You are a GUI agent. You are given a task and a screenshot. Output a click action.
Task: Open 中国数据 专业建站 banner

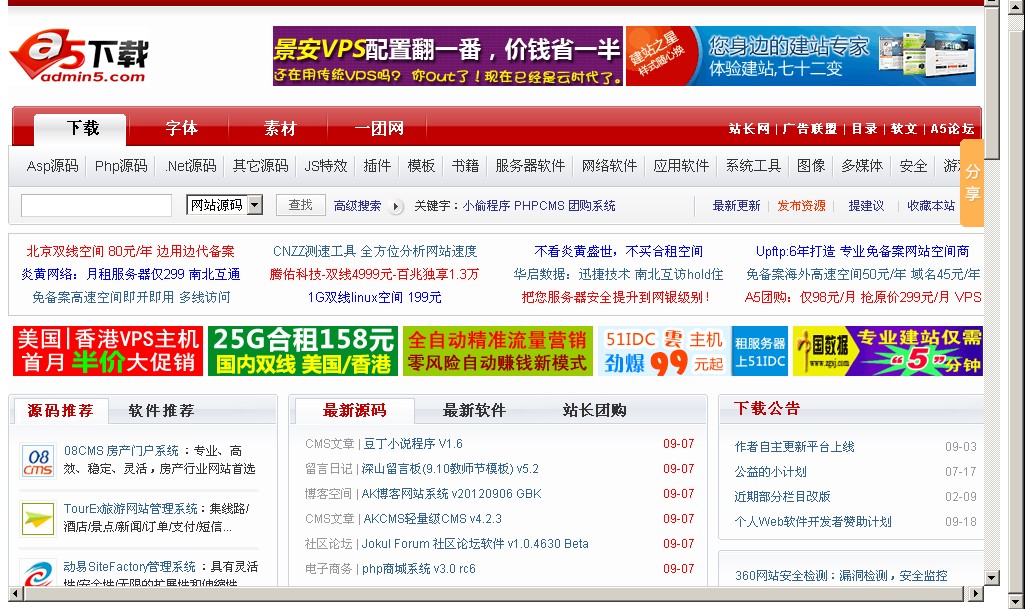pyautogui.click(x=888, y=351)
